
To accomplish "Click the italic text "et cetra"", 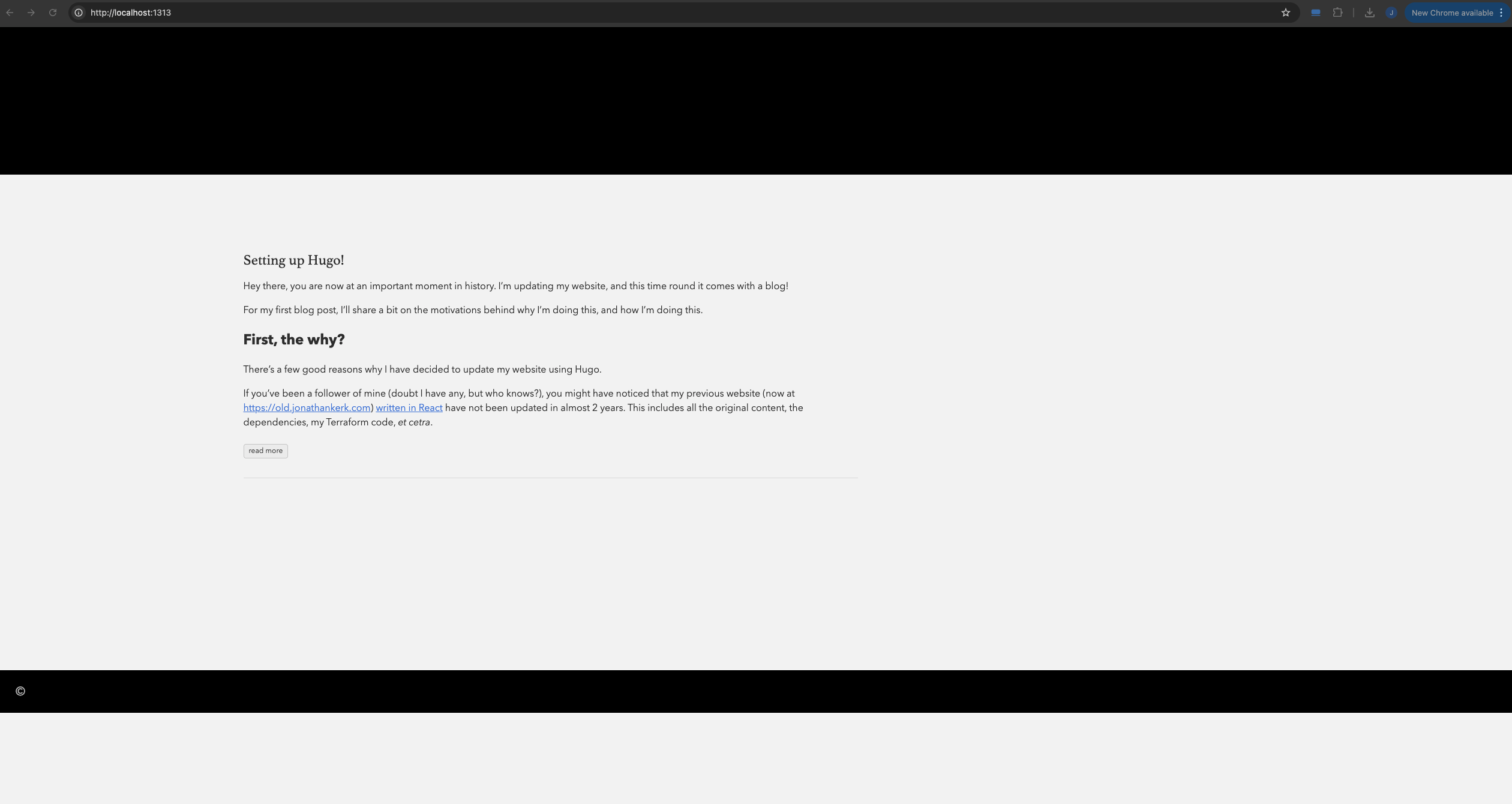I will click(x=414, y=422).
